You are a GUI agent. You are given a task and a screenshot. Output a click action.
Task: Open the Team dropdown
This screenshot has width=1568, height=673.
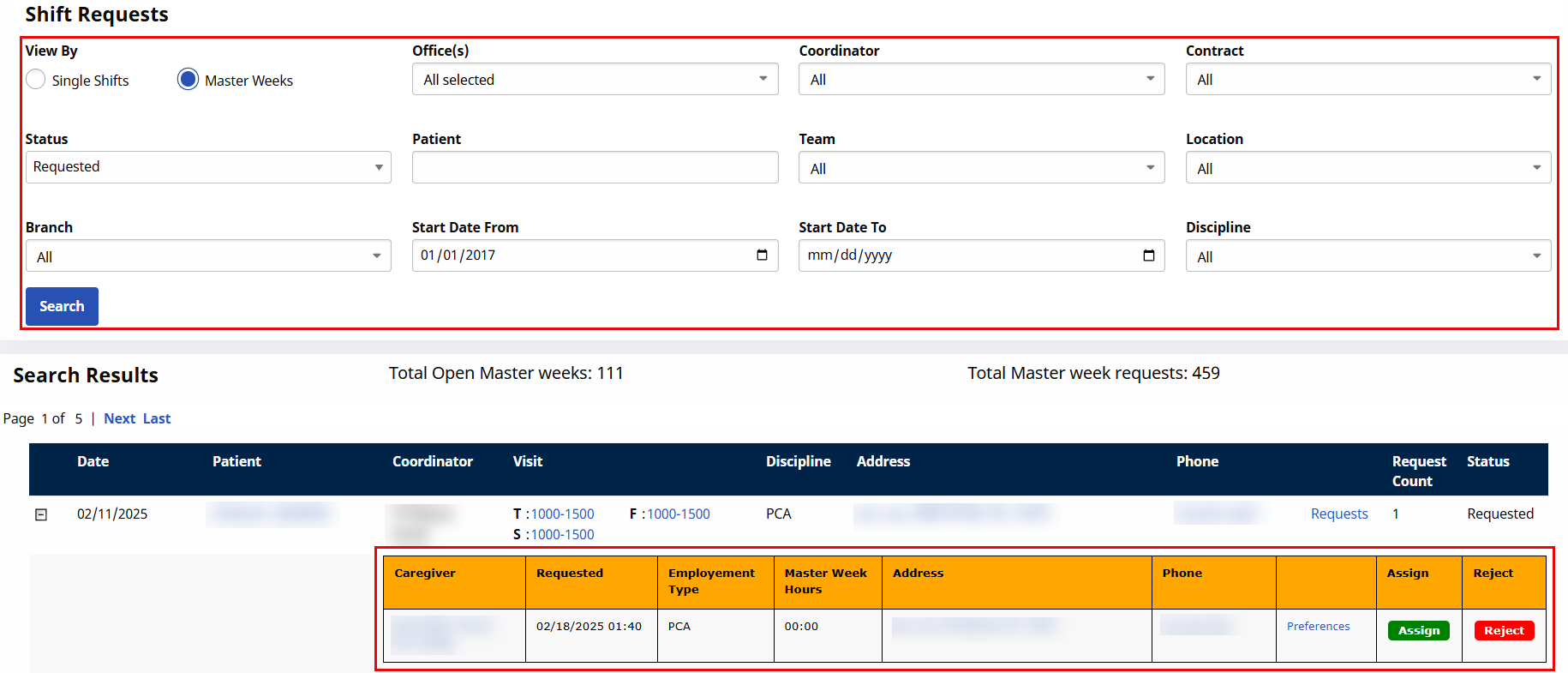981,168
